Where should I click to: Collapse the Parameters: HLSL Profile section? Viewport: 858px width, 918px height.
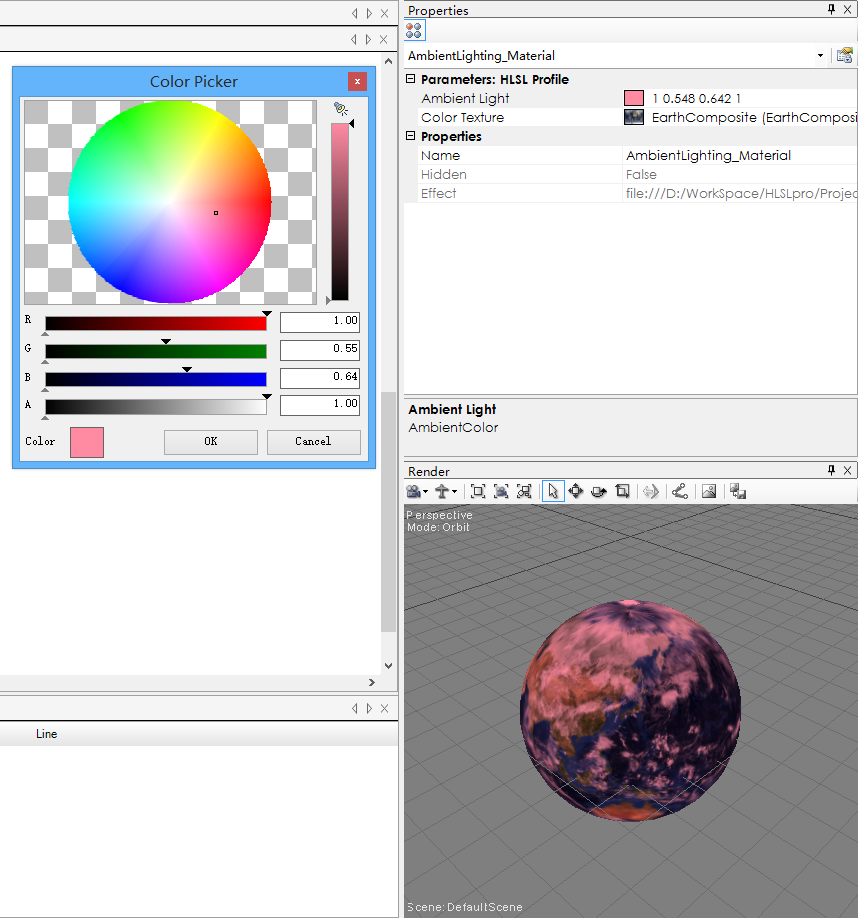[x=411, y=79]
